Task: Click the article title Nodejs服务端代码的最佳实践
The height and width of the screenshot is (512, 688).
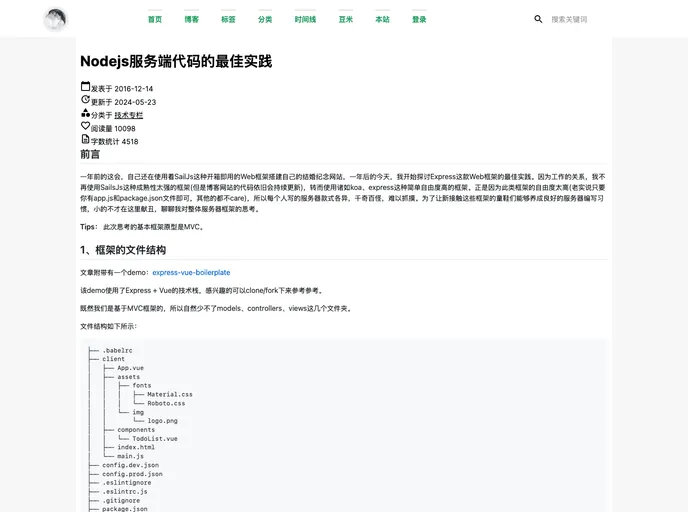Action: 176,62
